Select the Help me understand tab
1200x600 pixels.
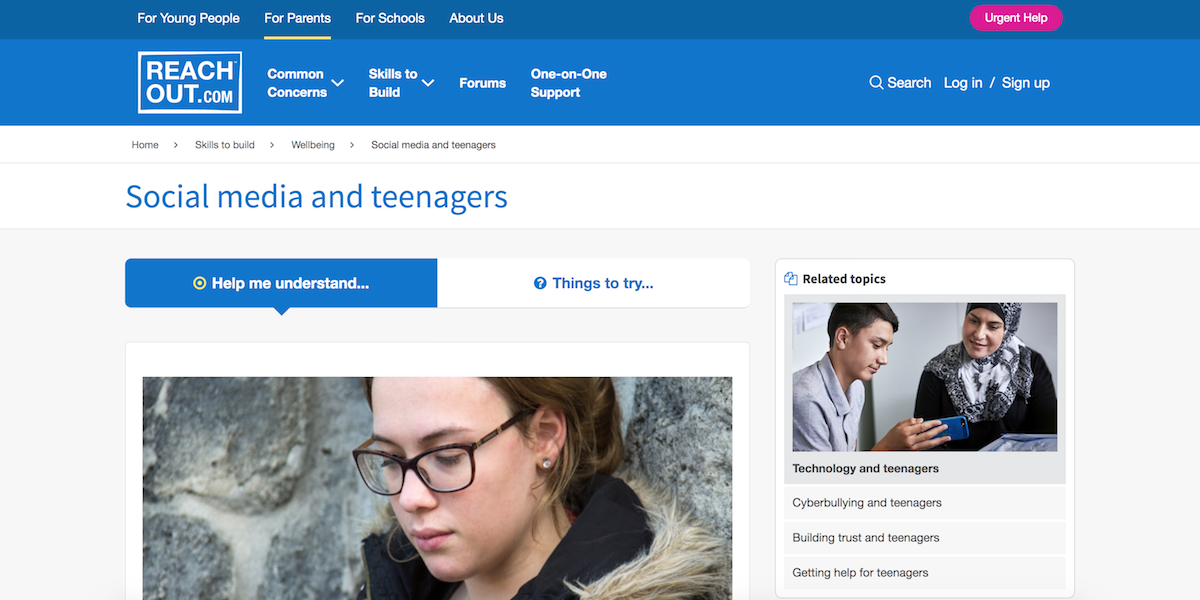click(281, 283)
